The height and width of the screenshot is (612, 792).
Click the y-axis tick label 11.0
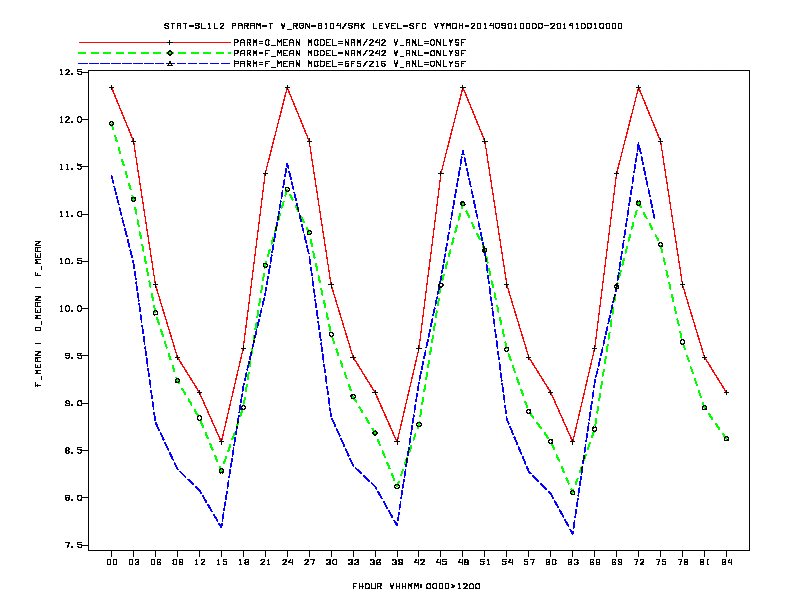[70, 214]
